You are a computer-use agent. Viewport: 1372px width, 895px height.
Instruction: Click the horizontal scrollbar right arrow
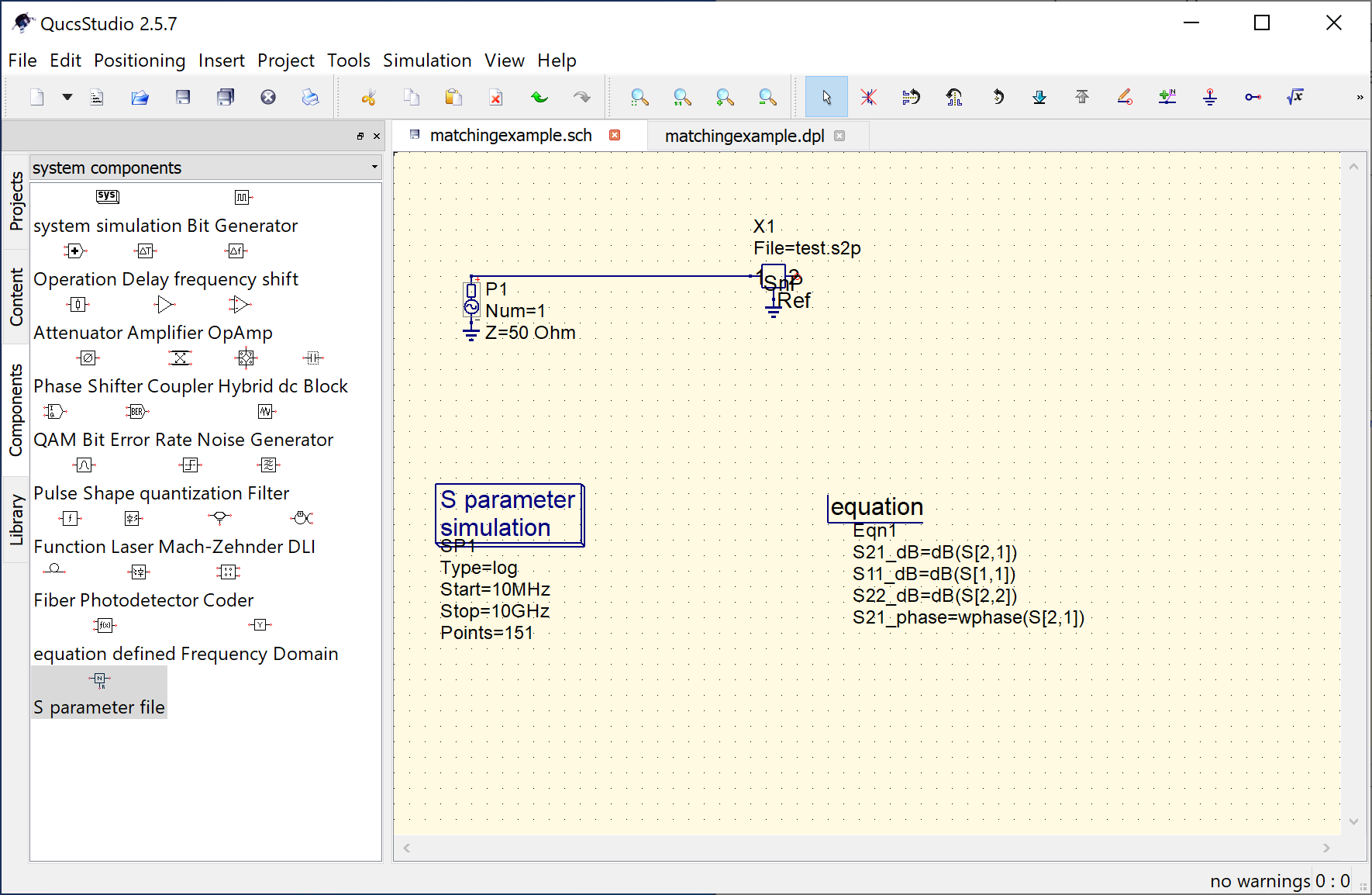tap(1326, 848)
